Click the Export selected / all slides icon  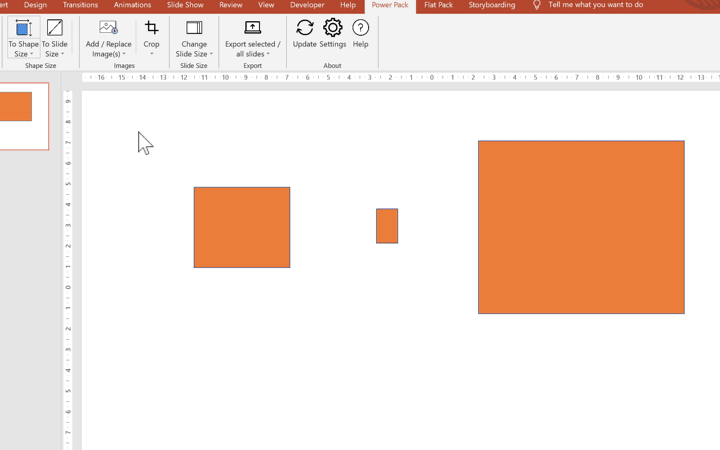(252, 28)
